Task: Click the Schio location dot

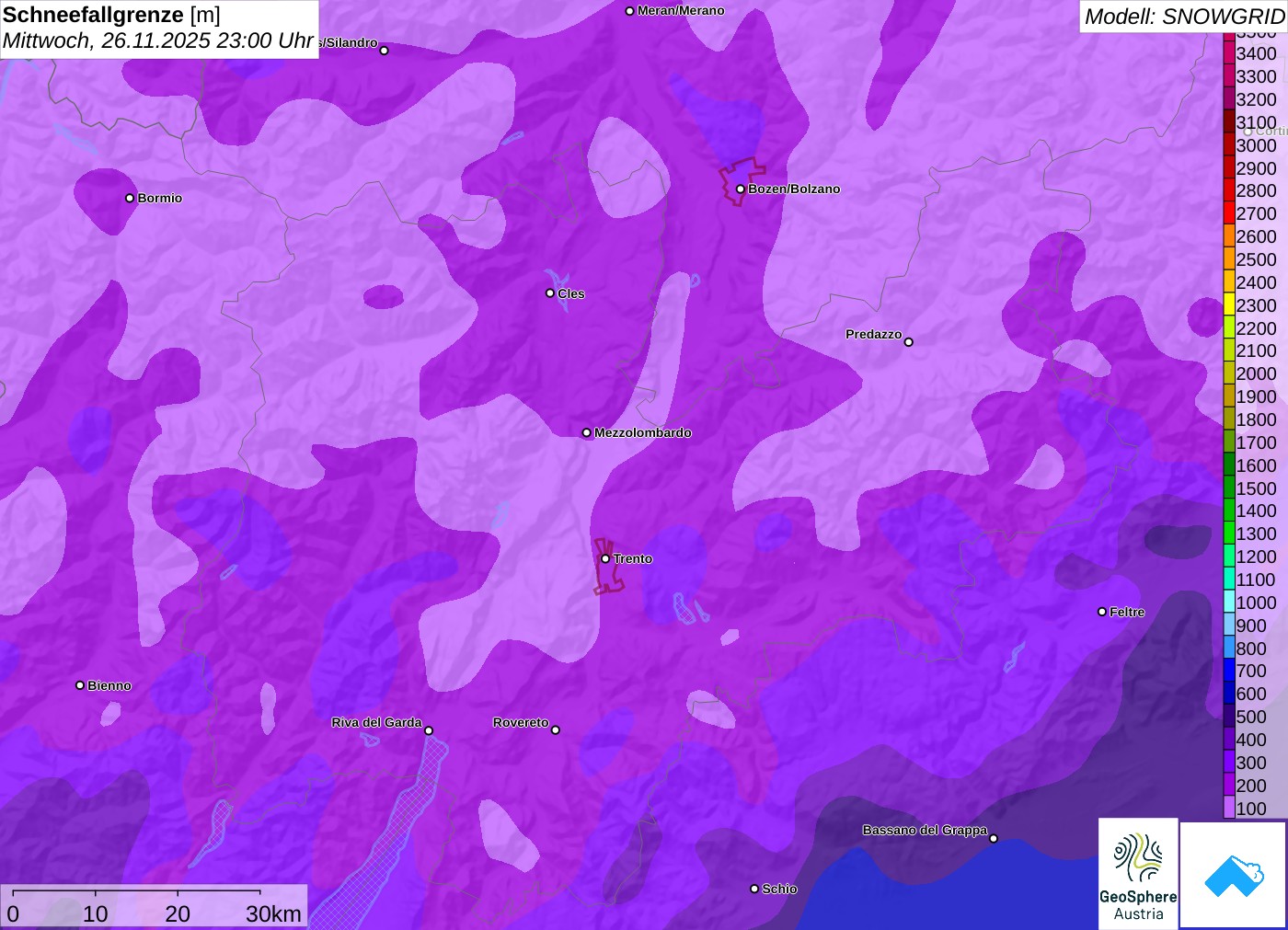Action: click(754, 889)
